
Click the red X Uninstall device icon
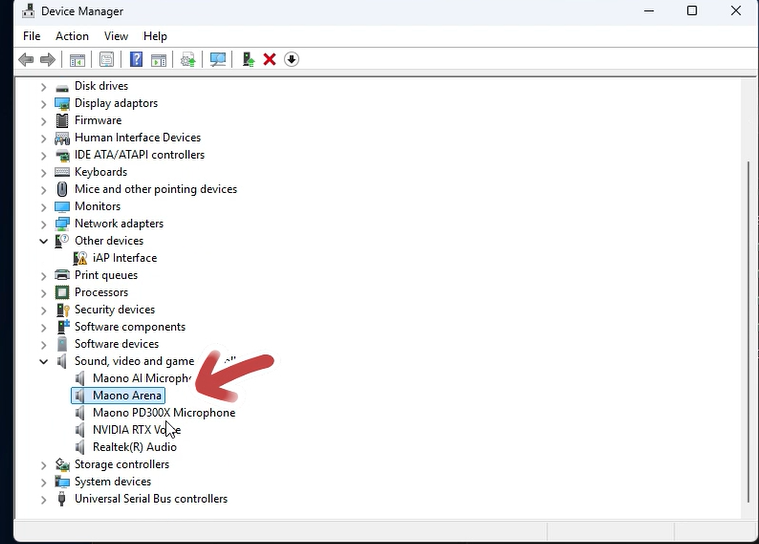(269, 60)
